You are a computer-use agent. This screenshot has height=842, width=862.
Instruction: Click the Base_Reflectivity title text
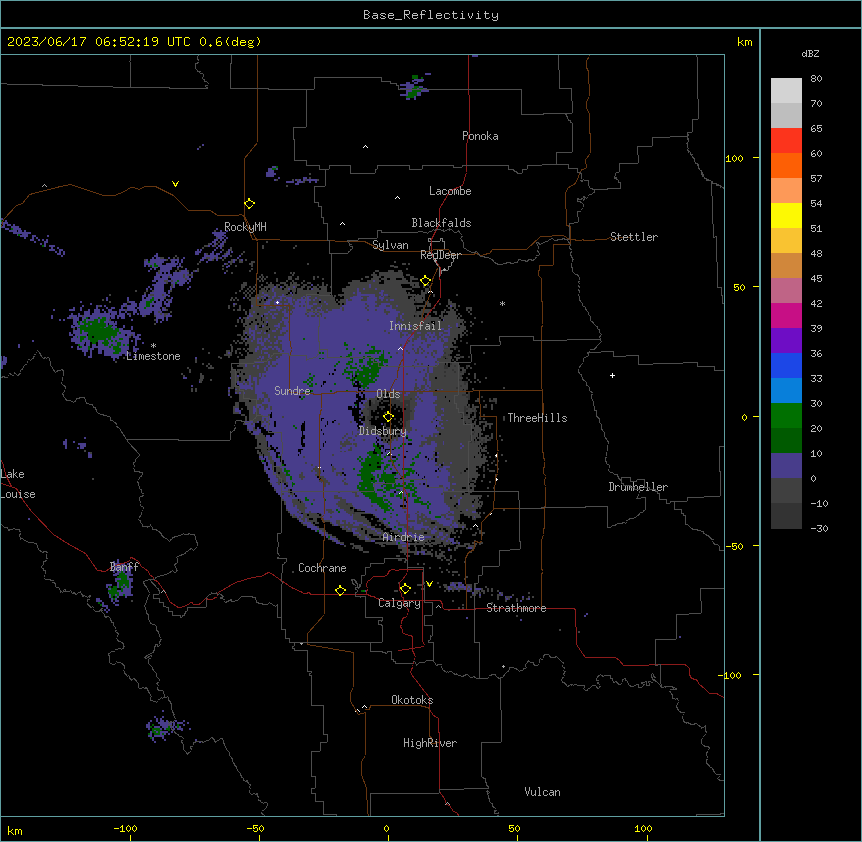431,15
